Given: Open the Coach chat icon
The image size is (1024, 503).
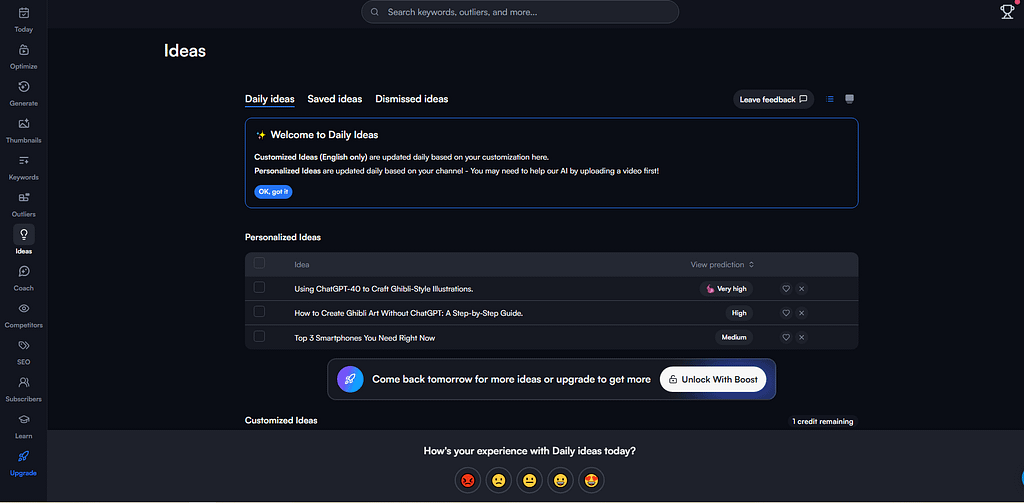Looking at the screenshot, I should click(23, 272).
